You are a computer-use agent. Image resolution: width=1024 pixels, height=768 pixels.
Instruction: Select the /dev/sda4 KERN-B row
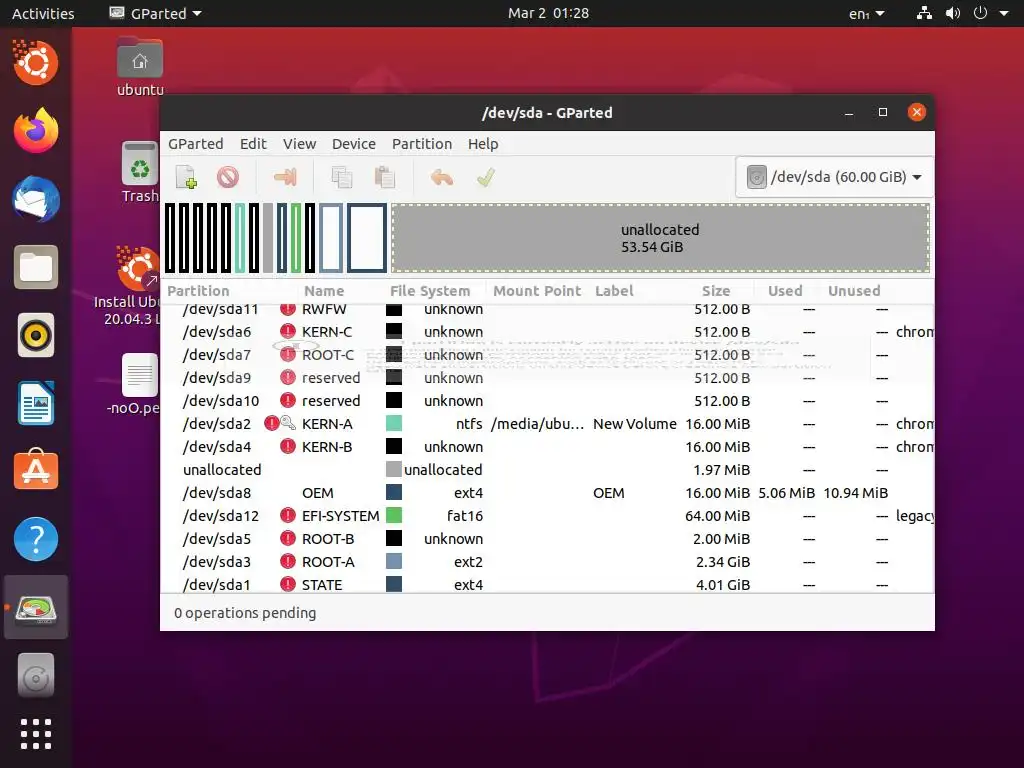547,447
